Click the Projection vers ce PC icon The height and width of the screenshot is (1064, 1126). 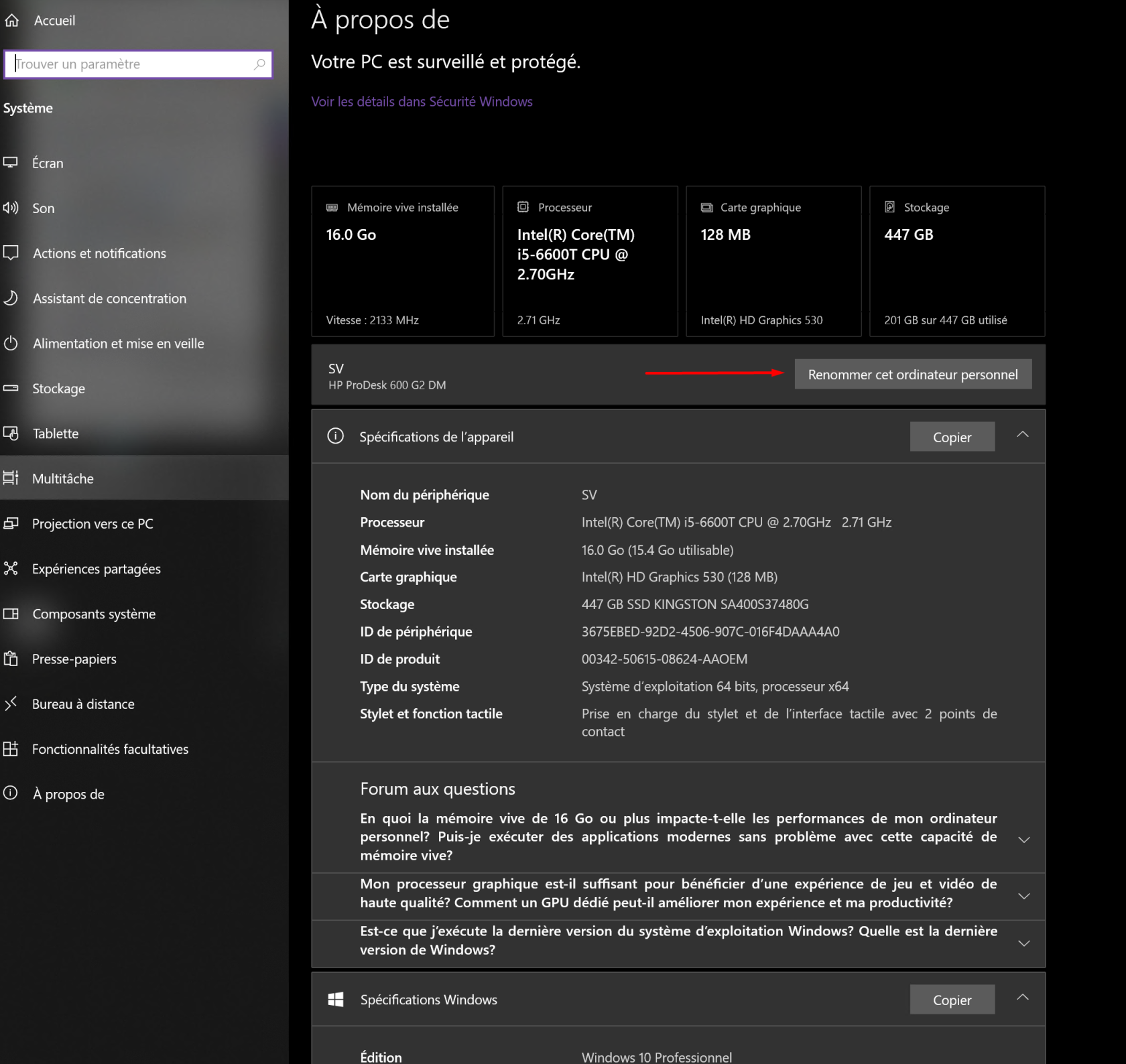pos(11,523)
